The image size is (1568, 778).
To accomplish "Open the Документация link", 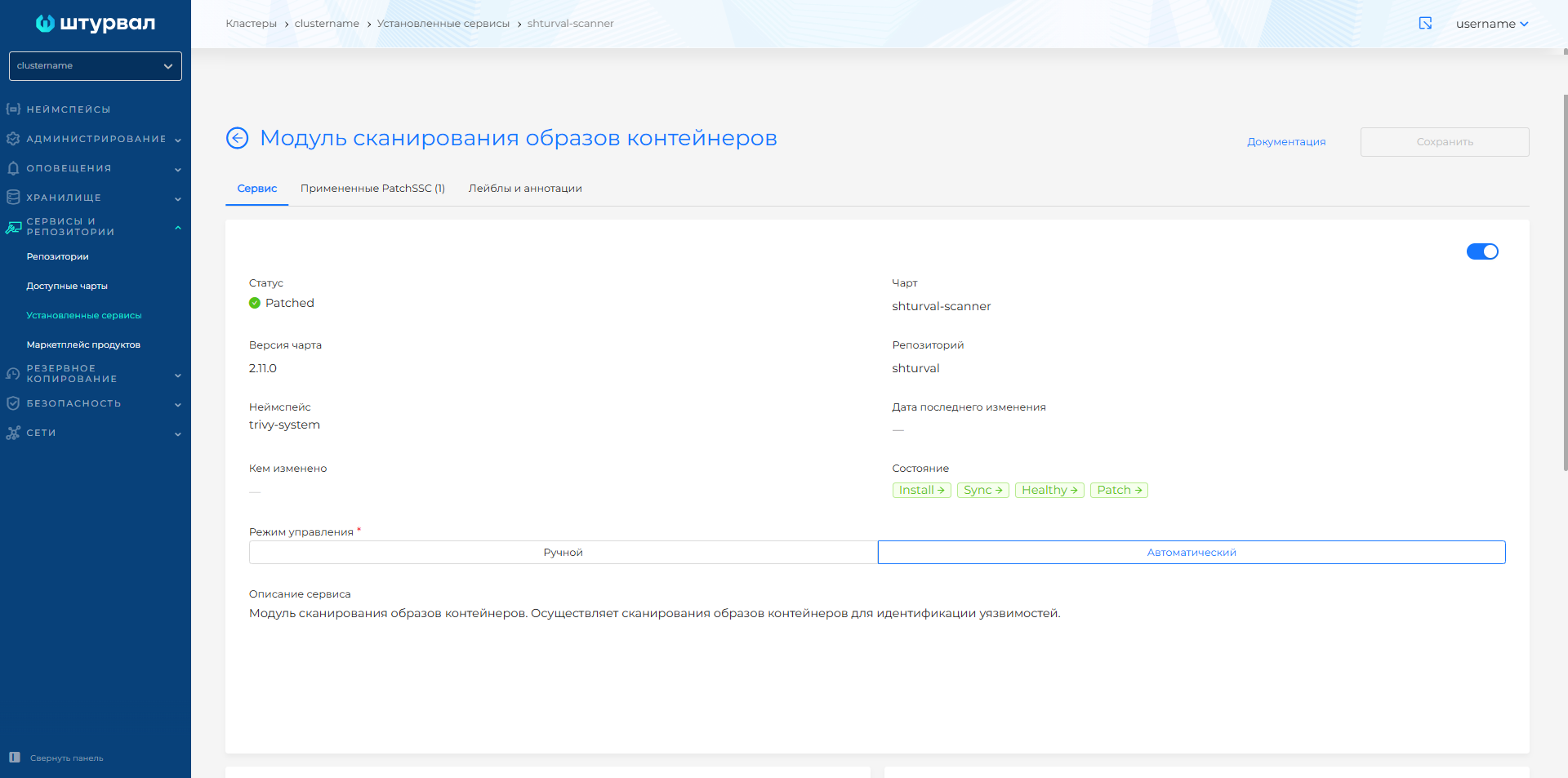I will click(x=1285, y=141).
